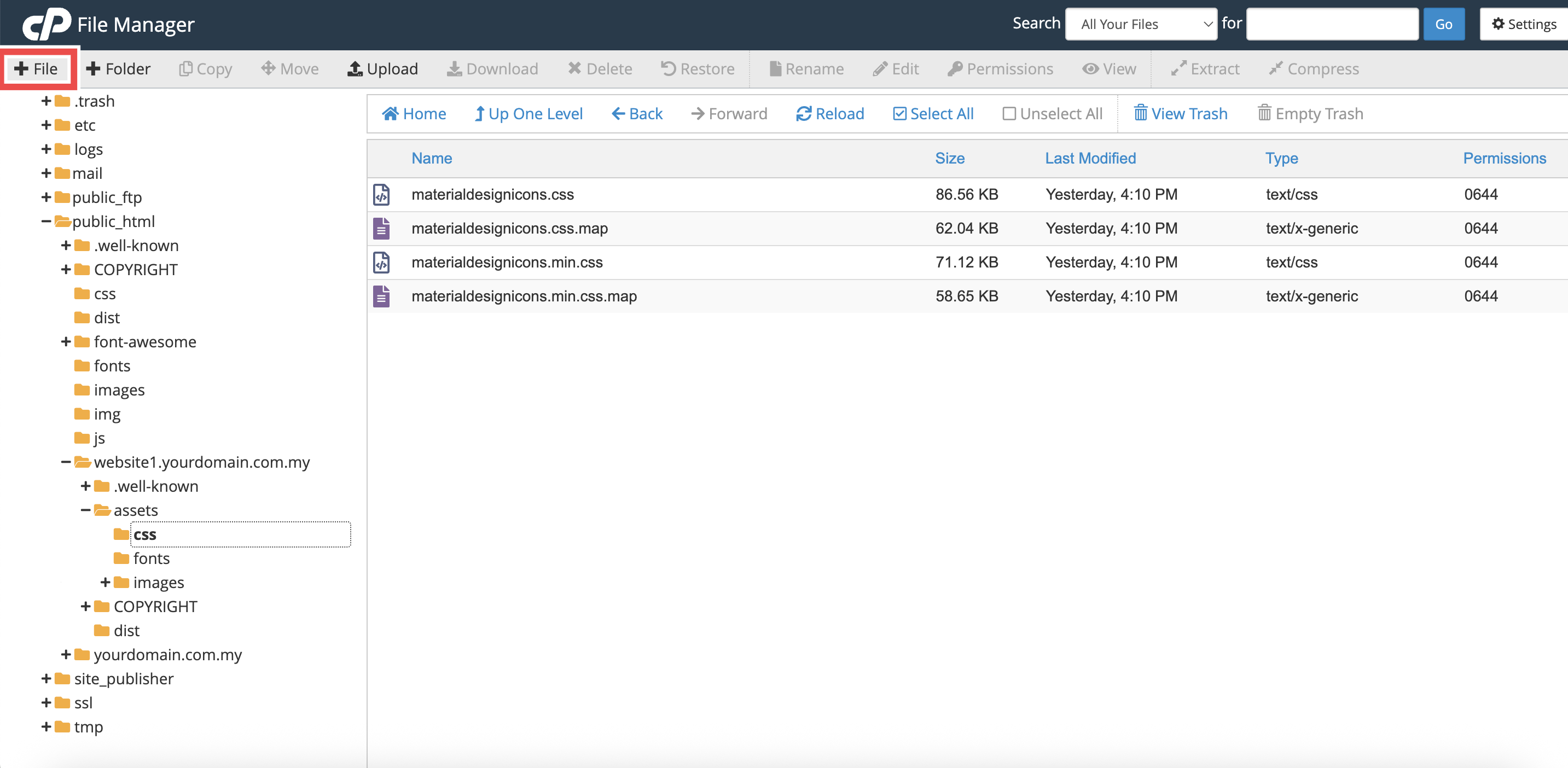This screenshot has width=1568, height=768.
Task: Select materialdesignicons.css.map file name
Action: point(509,228)
